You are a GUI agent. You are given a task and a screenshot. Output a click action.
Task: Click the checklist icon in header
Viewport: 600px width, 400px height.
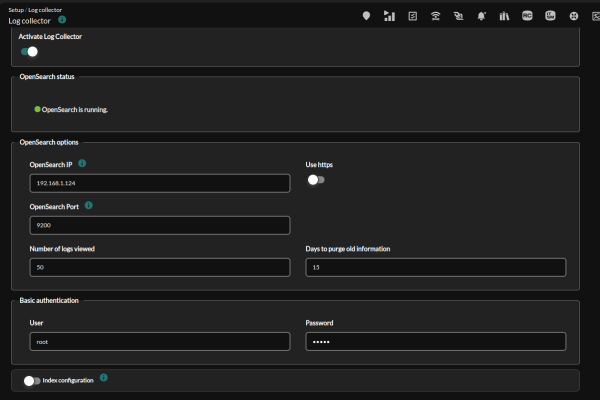coord(412,16)
